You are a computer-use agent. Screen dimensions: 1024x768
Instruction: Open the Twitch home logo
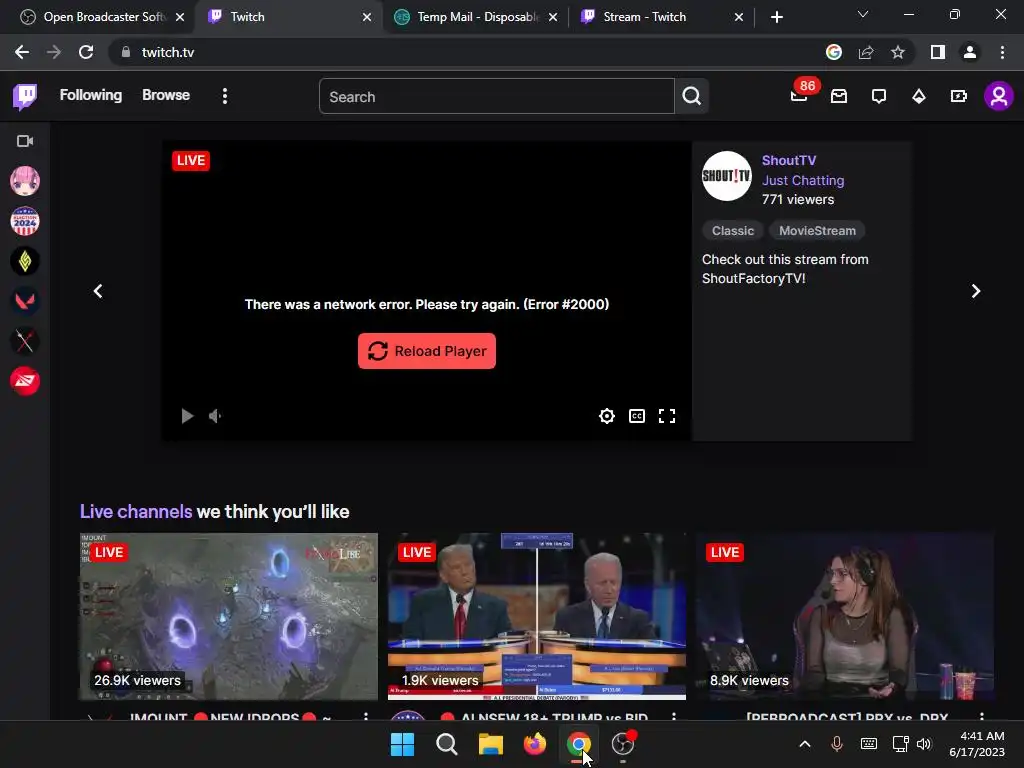25,97
